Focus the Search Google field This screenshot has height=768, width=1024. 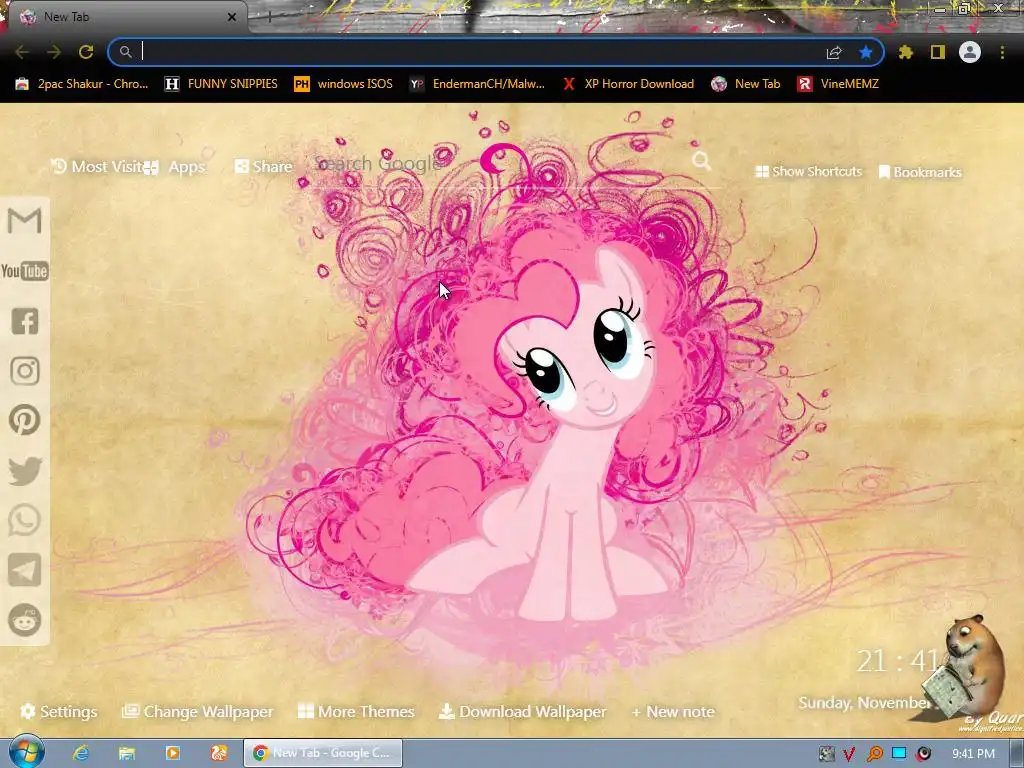[500, 163]
